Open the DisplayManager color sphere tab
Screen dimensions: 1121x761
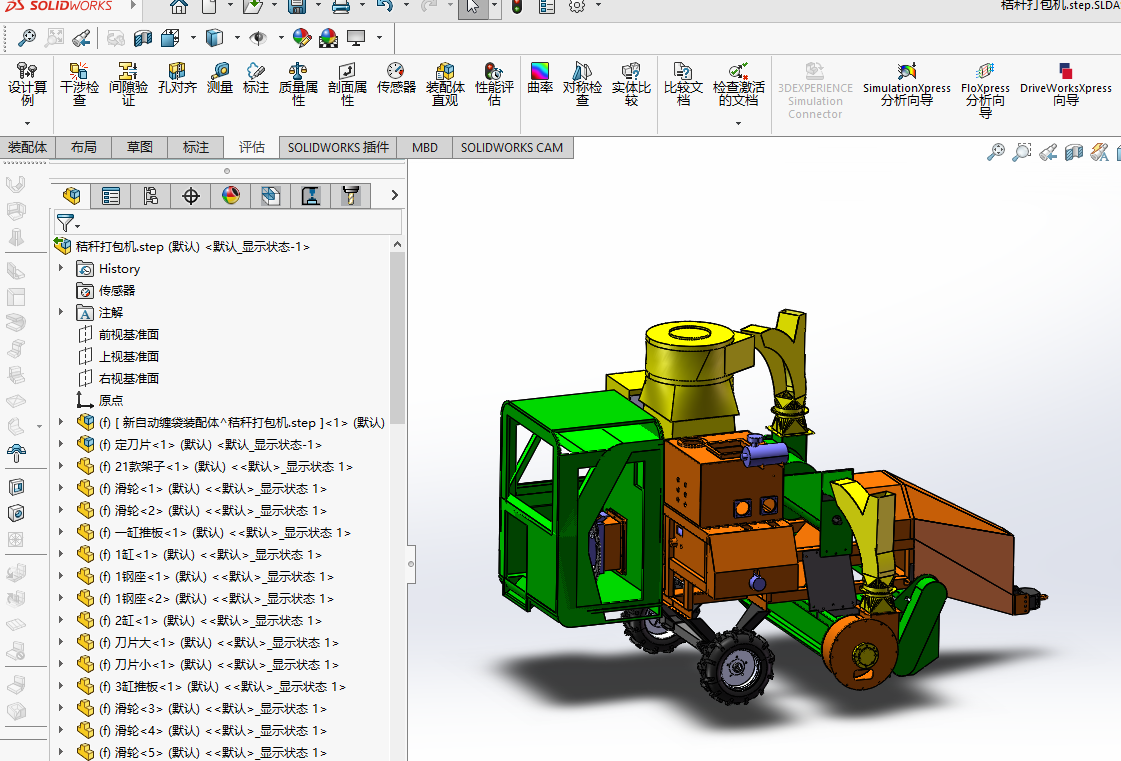click(x=230, y=195)
